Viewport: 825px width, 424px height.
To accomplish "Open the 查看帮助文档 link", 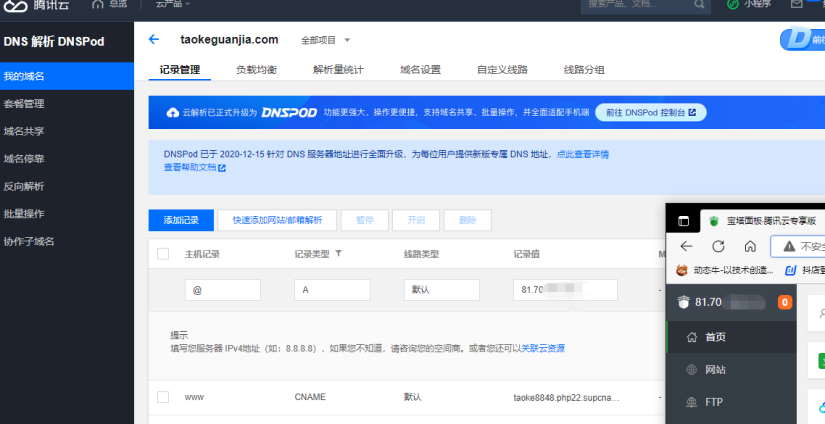I will click(x=194, y=167).
